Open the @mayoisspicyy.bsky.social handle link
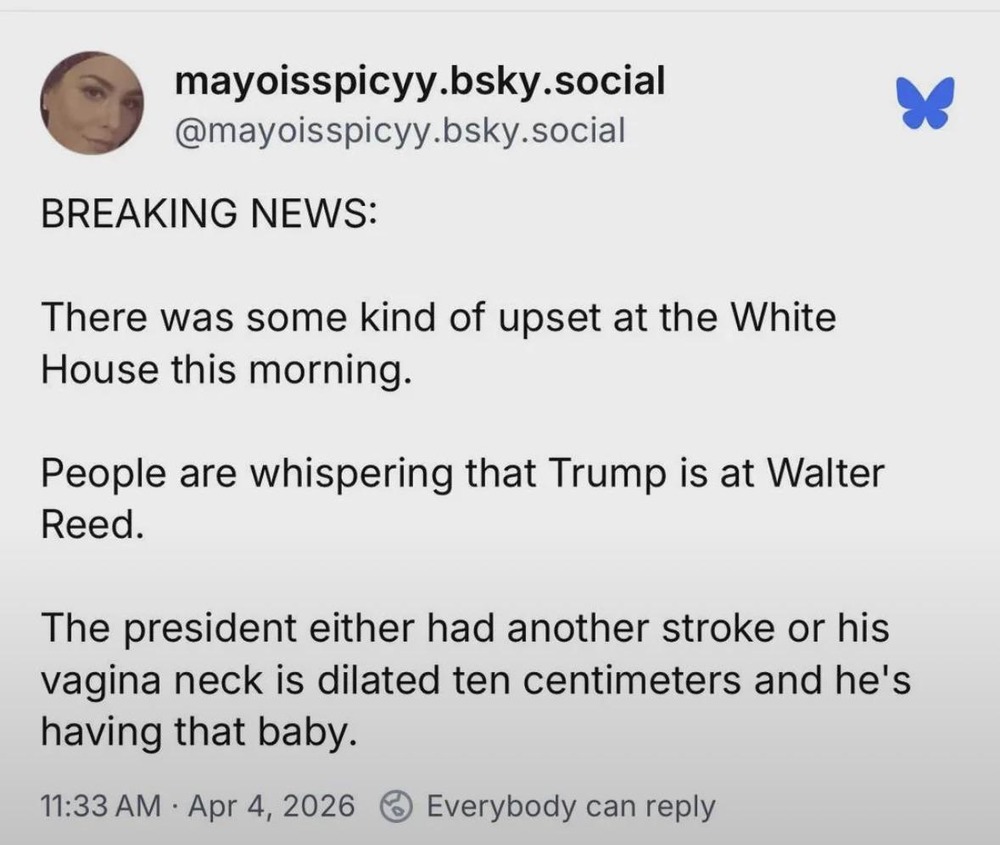 point(399,129)
